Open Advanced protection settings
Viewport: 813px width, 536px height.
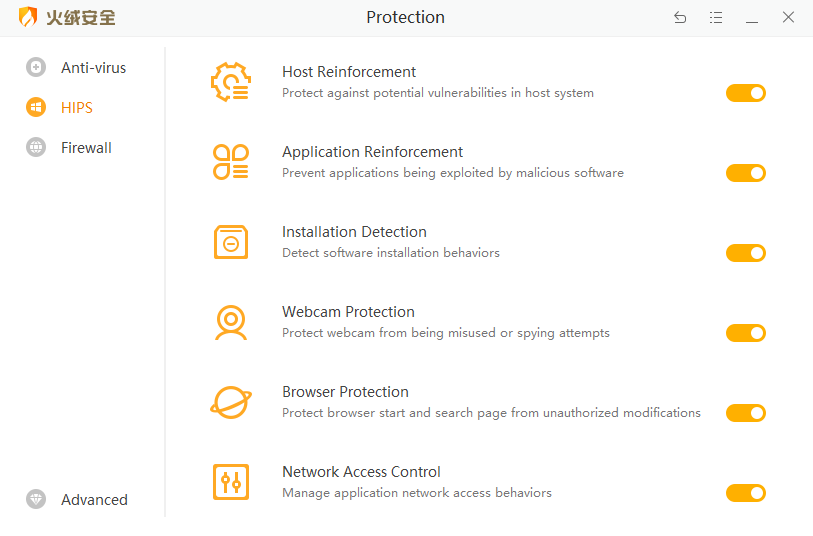pyautogui.click(x=93, y=500)
